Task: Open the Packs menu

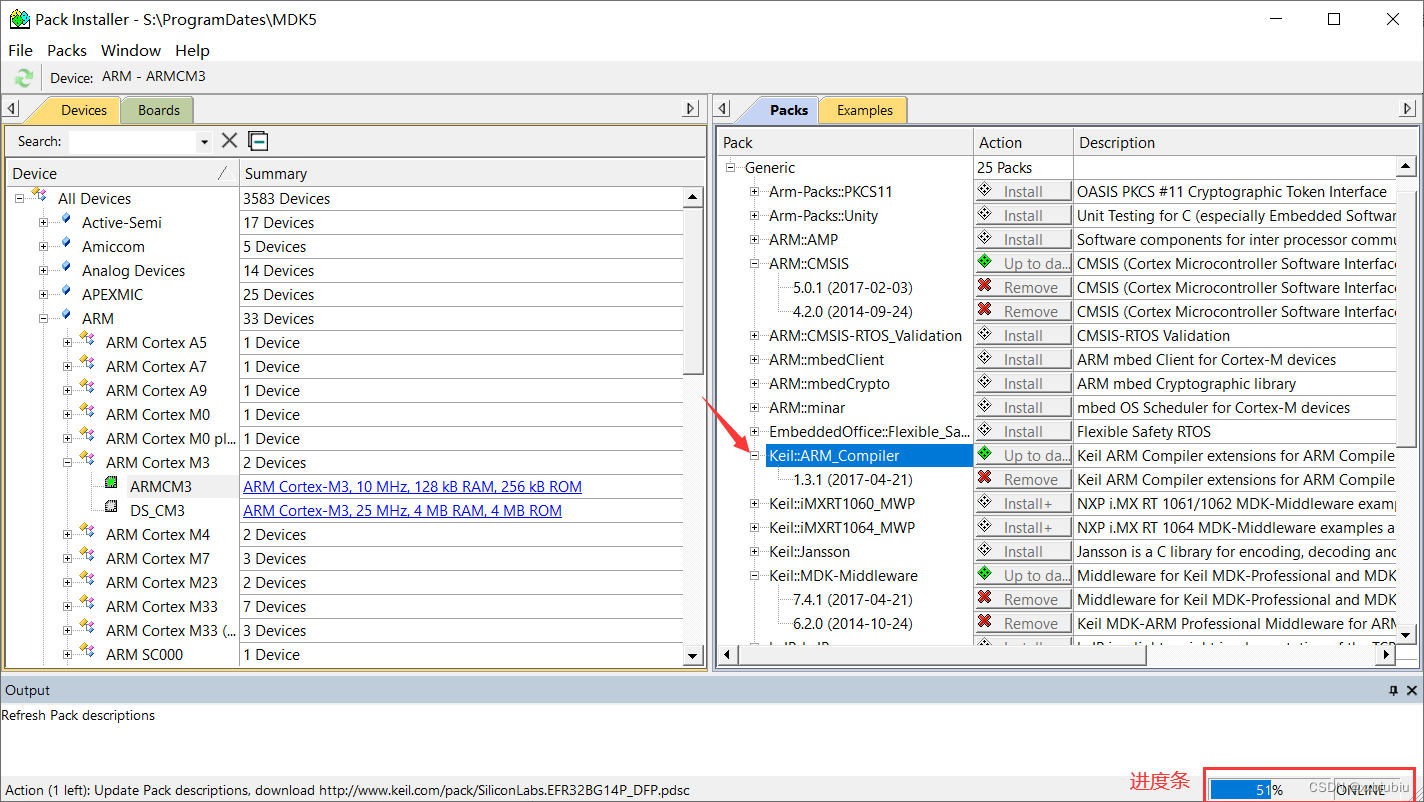Action: point(67,50)
